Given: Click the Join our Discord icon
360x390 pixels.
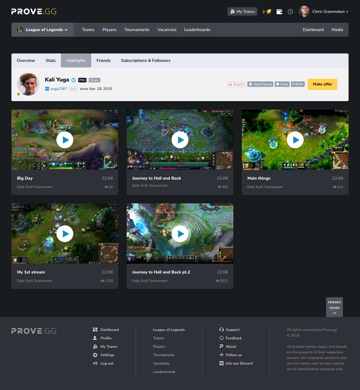Looking at the screenshot, I should (x=221, y=363).
